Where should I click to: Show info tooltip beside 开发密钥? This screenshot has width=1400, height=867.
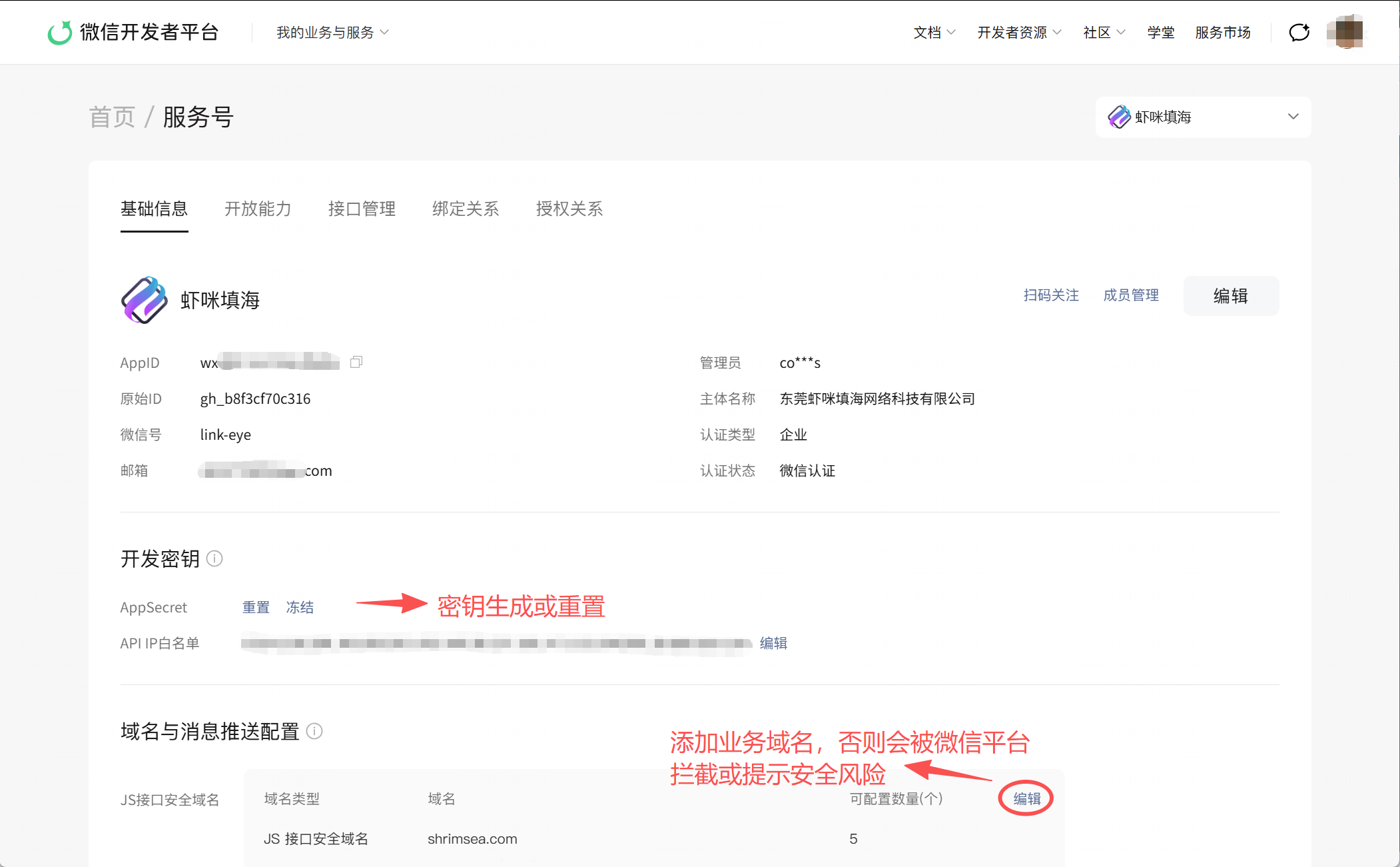[214, 558]
